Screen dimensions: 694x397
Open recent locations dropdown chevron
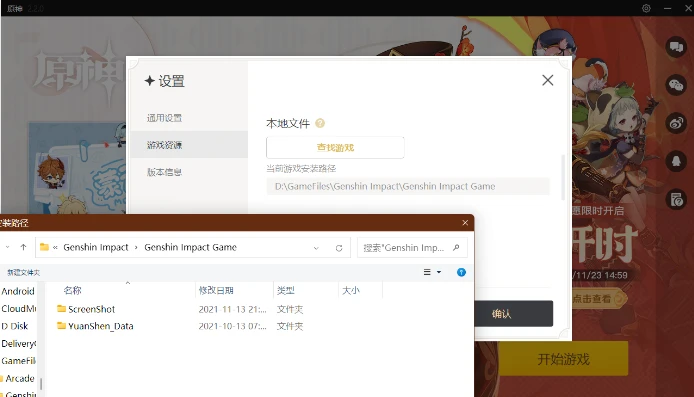coord(8,247)
